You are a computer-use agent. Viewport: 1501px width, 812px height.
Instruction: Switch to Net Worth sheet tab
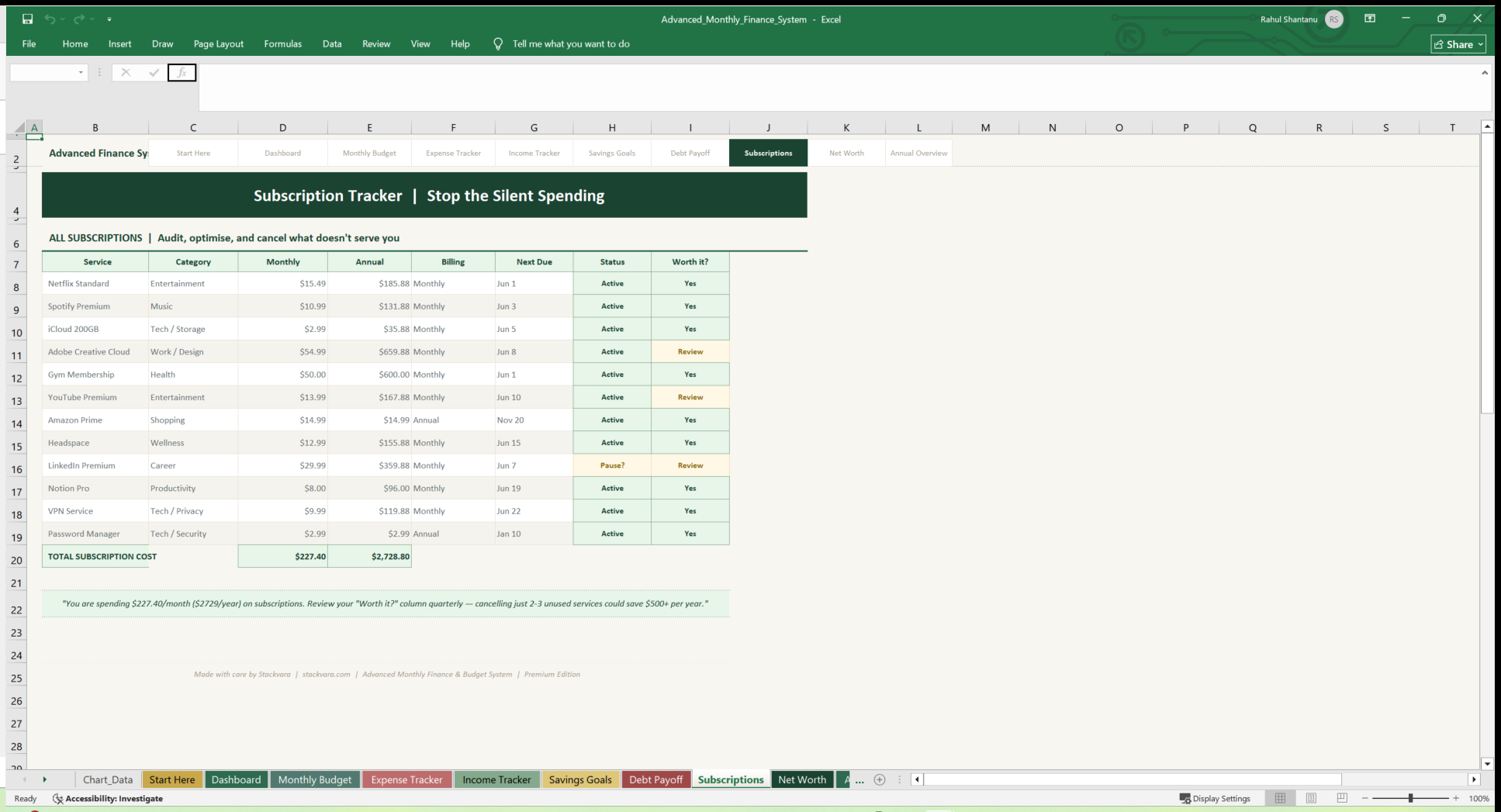802,779
